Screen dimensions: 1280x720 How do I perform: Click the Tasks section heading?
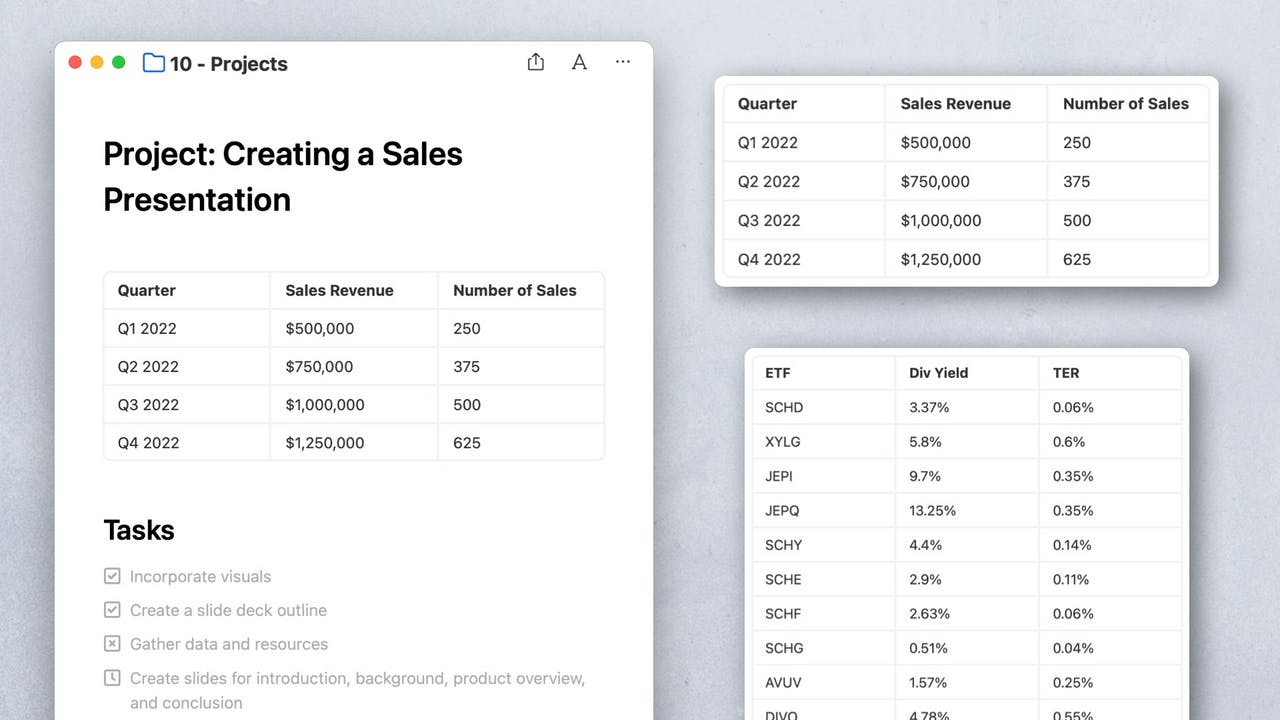tap(139, 530)
